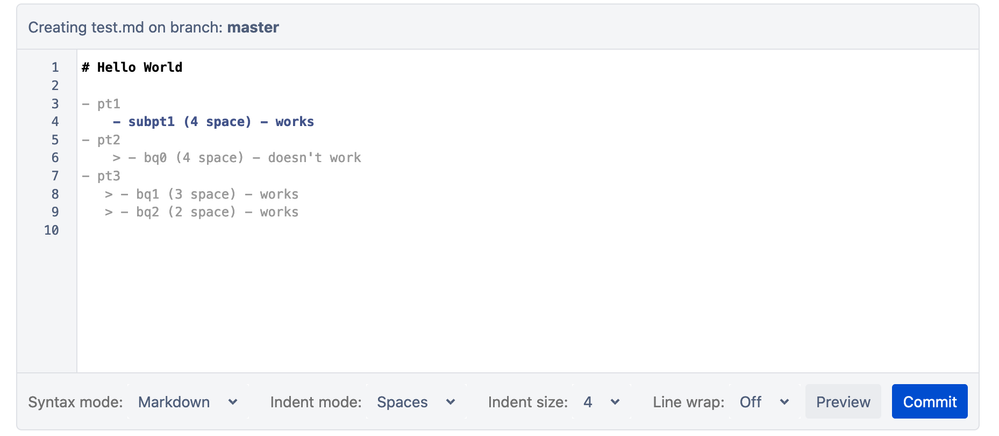Click the chevron next to indent size 4
This screenshot has width=999, height=436.
615,402
